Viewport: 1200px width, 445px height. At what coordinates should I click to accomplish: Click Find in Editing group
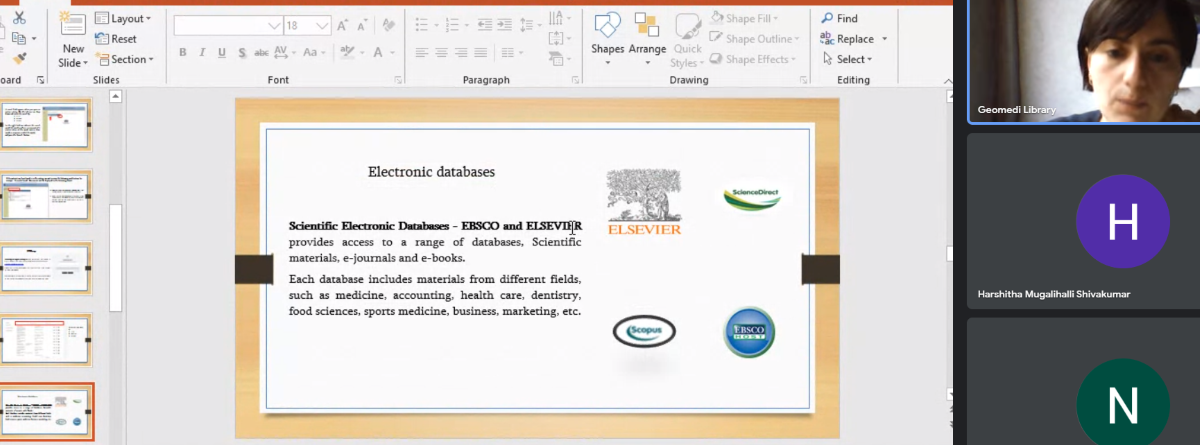click(x=840, y=18)
